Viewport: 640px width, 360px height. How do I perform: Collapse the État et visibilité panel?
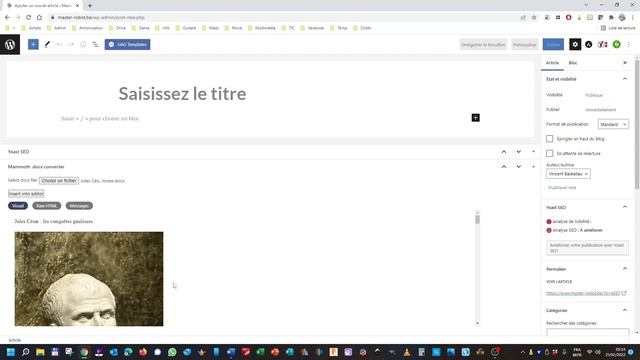625,79
